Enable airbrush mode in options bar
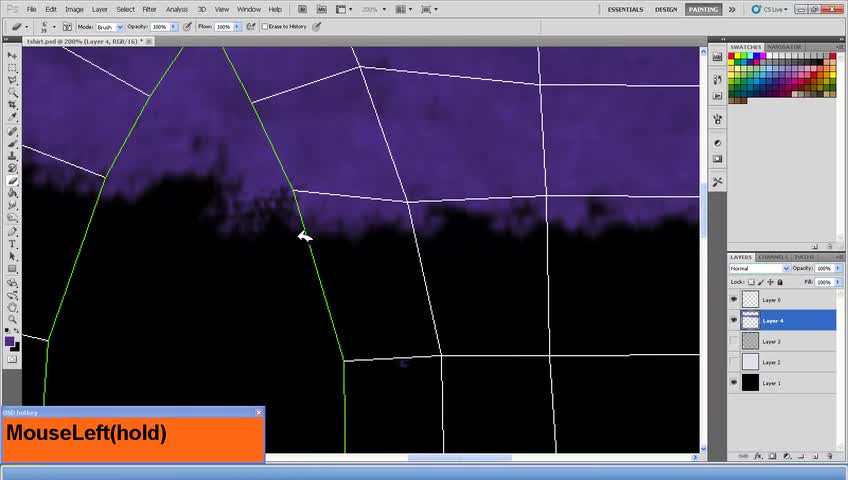Screen dimensions: 848x480 [251, 26]
